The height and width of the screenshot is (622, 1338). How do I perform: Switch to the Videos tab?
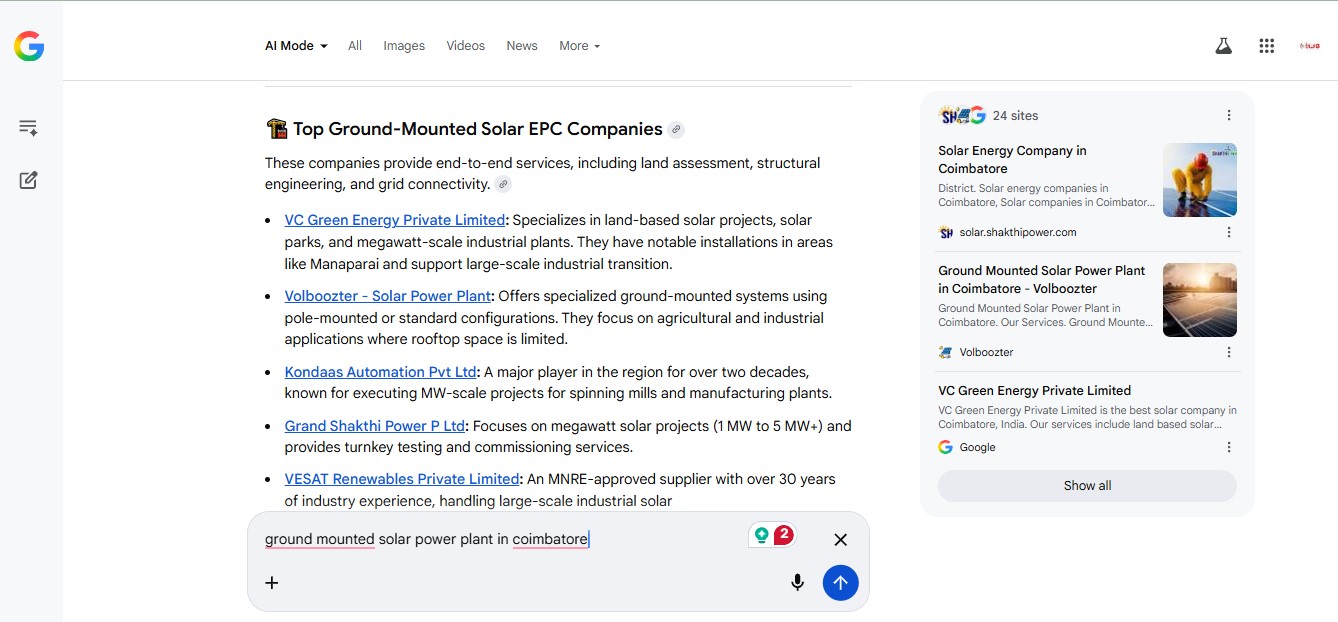465,46
